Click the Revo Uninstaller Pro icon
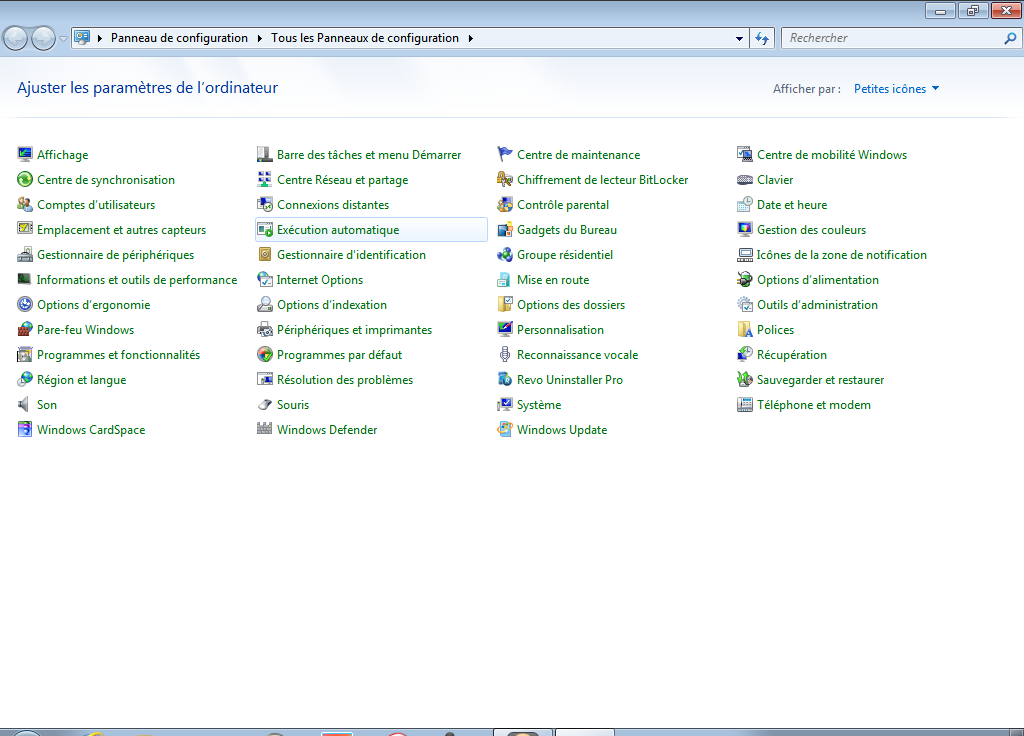Image resolution: width=1024 pixels, height=736 pixels. (505, 380)
